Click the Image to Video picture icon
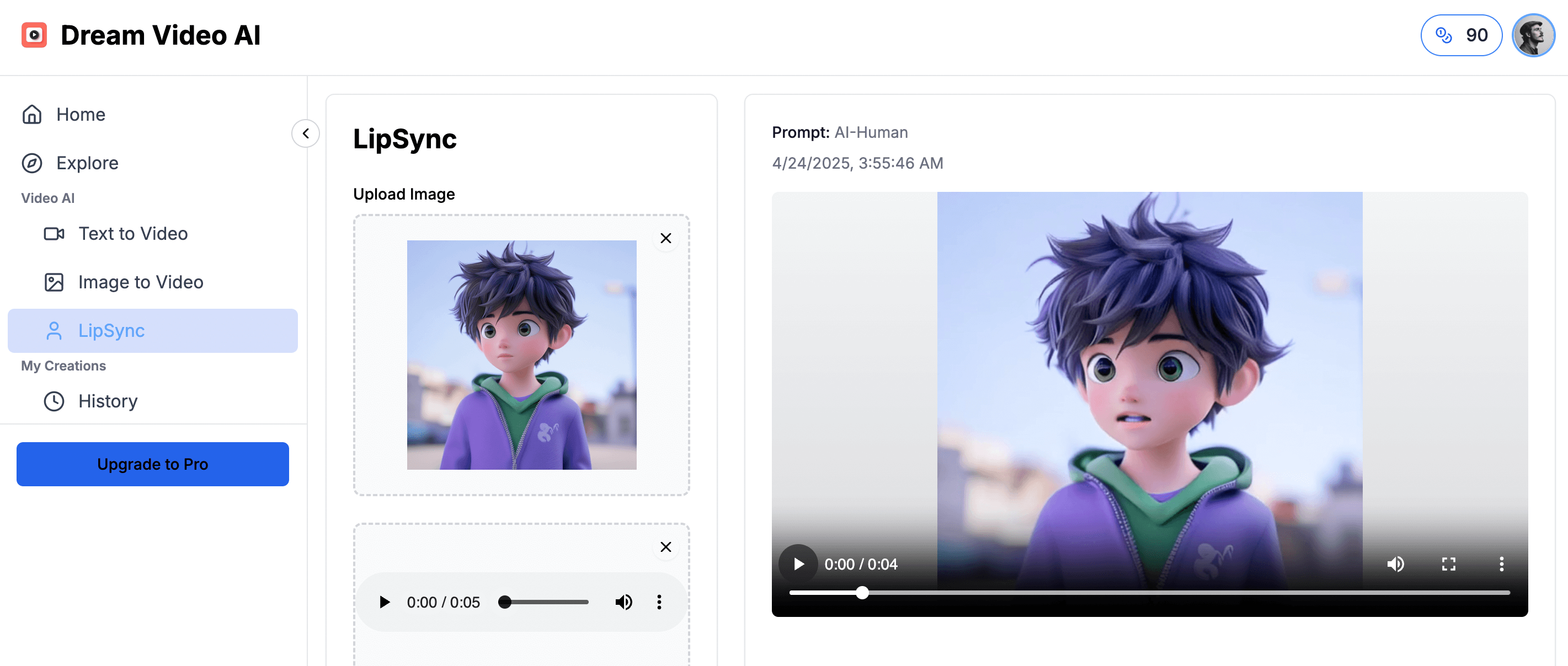1568x666 pixels. (54, 282)
